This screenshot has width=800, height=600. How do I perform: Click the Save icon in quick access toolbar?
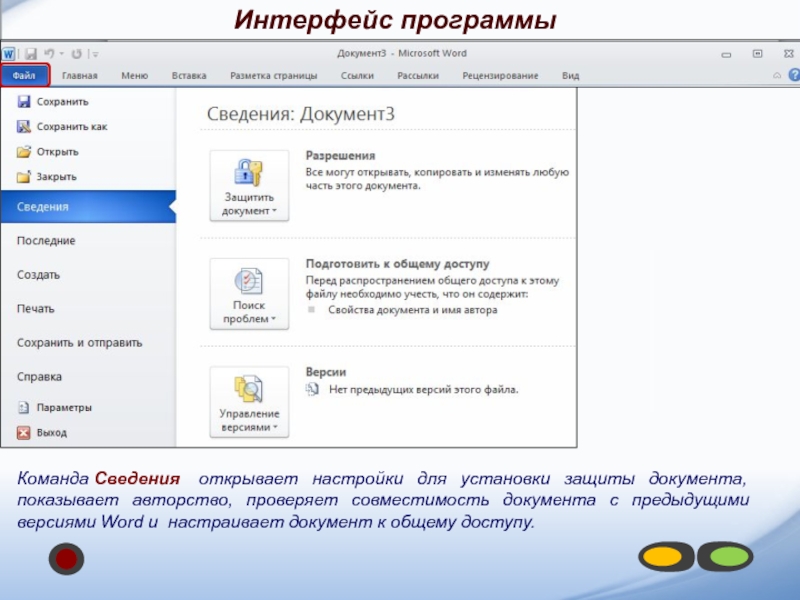31,53
